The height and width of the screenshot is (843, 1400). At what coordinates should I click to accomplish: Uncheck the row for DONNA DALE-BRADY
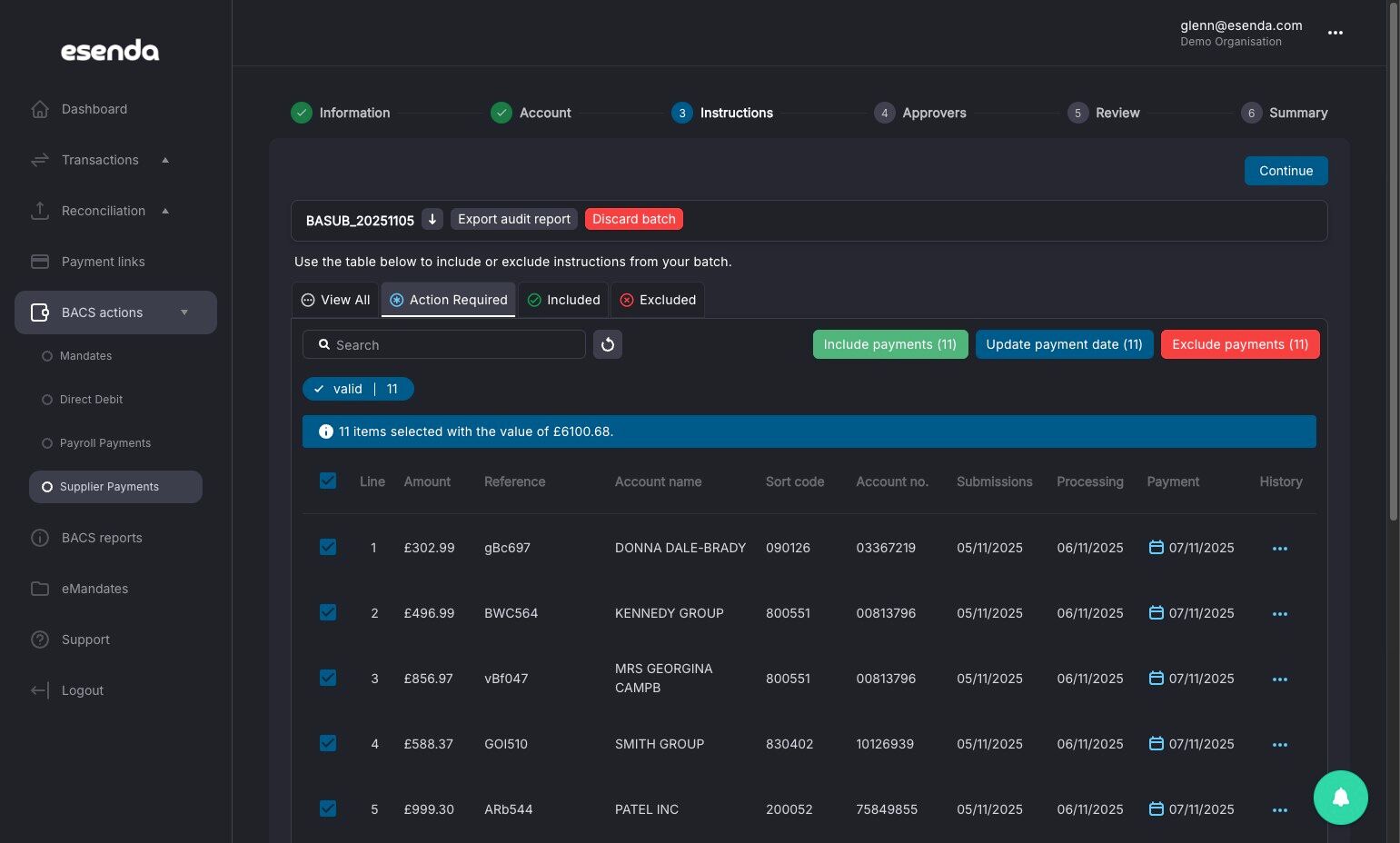click(328, 547)
